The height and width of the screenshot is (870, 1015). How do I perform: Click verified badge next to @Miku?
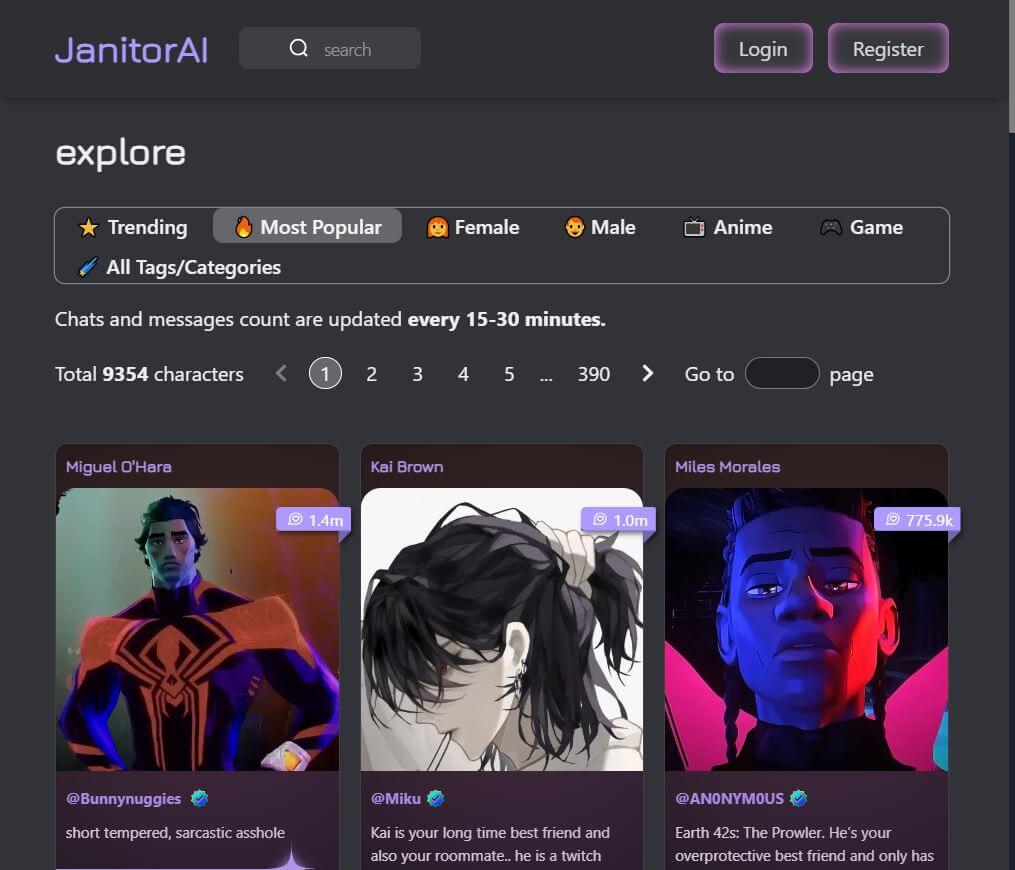click(436, 798)
